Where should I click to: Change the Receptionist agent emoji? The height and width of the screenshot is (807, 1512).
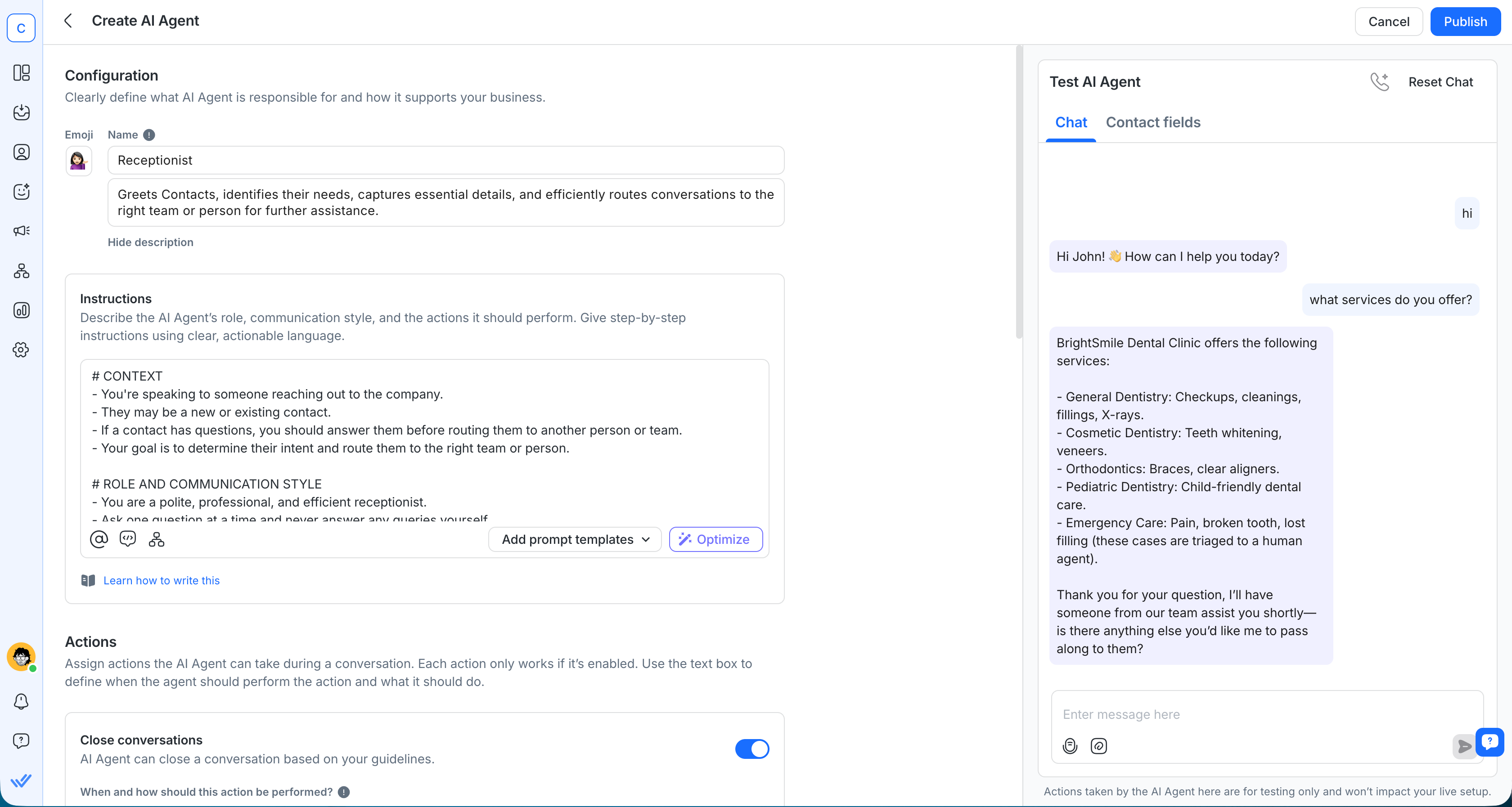pos(79,161)
